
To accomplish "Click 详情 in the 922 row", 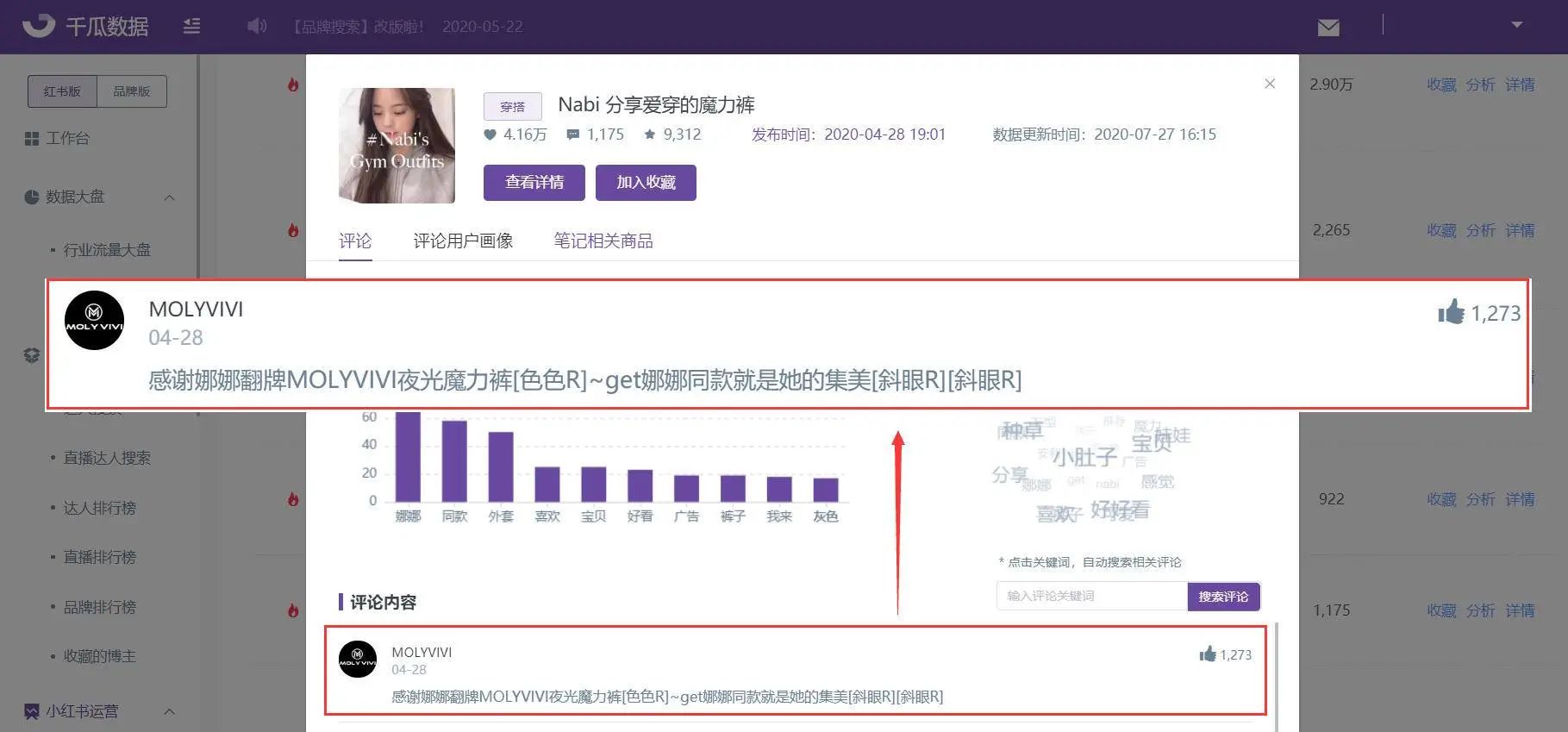I will click(x=1520, y=499).
